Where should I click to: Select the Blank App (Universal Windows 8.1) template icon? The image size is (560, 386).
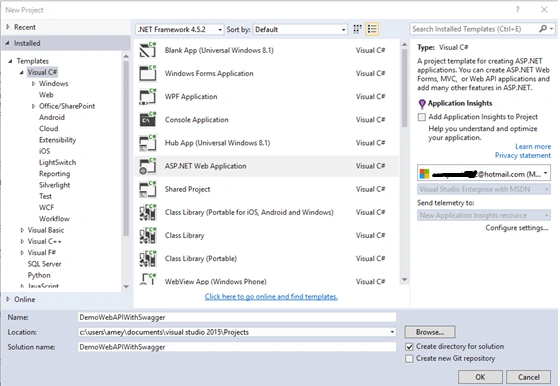point(148,50)
